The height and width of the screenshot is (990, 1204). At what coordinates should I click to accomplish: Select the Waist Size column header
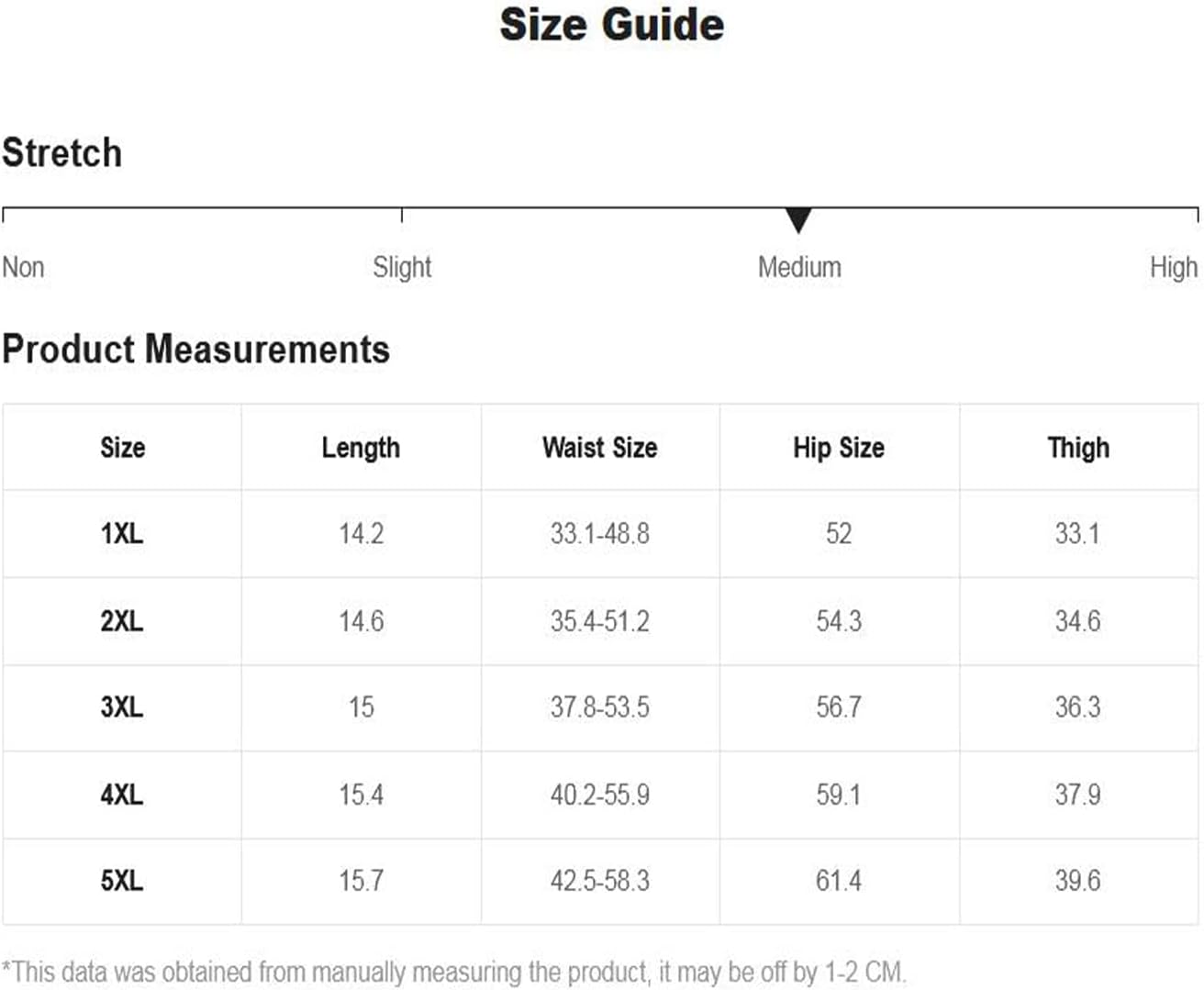point(600,448)
